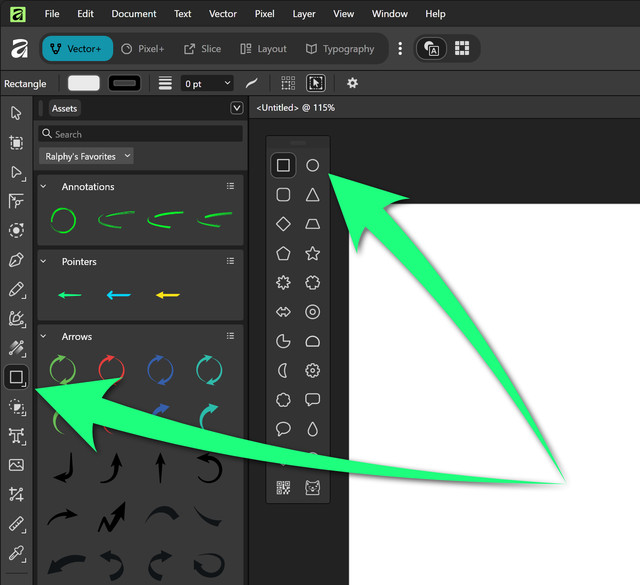Choose the Ellipse shape in flyout

pyautogui.click(x=313, y=165)
